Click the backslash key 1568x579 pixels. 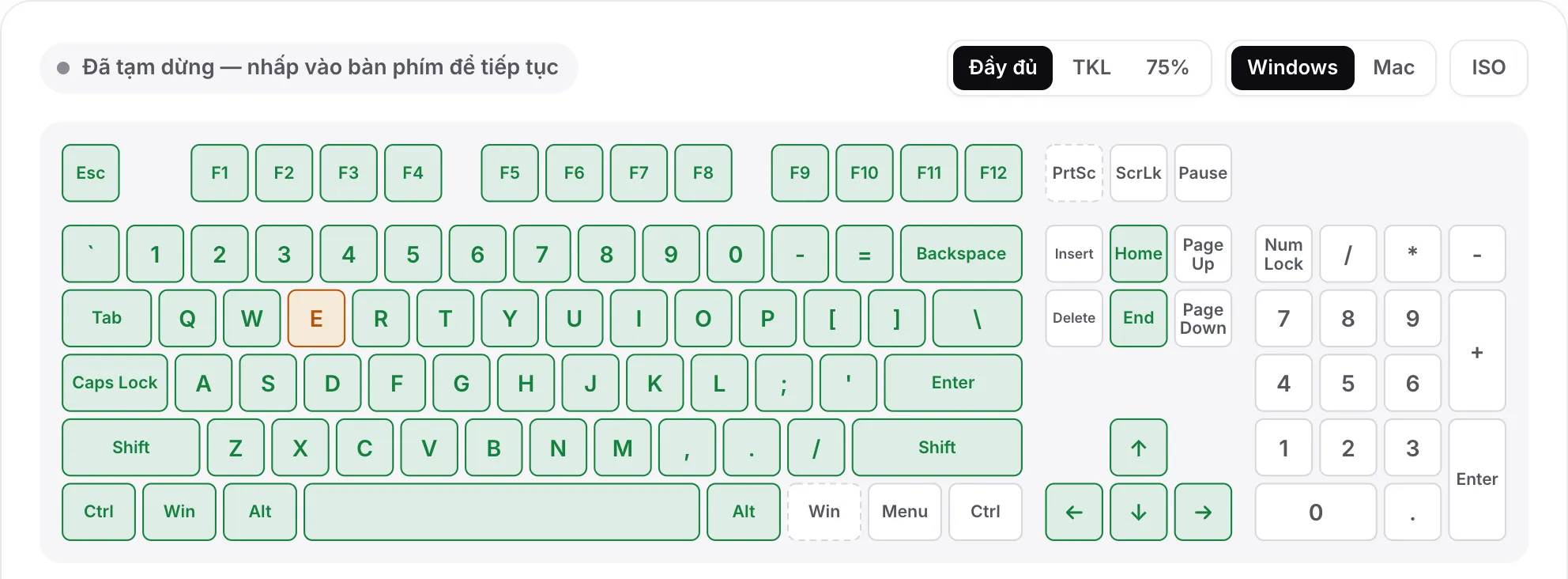click(977, 318)
